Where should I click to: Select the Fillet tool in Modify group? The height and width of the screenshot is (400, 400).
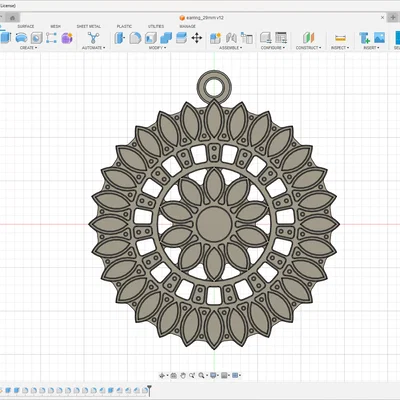(135, 38)
